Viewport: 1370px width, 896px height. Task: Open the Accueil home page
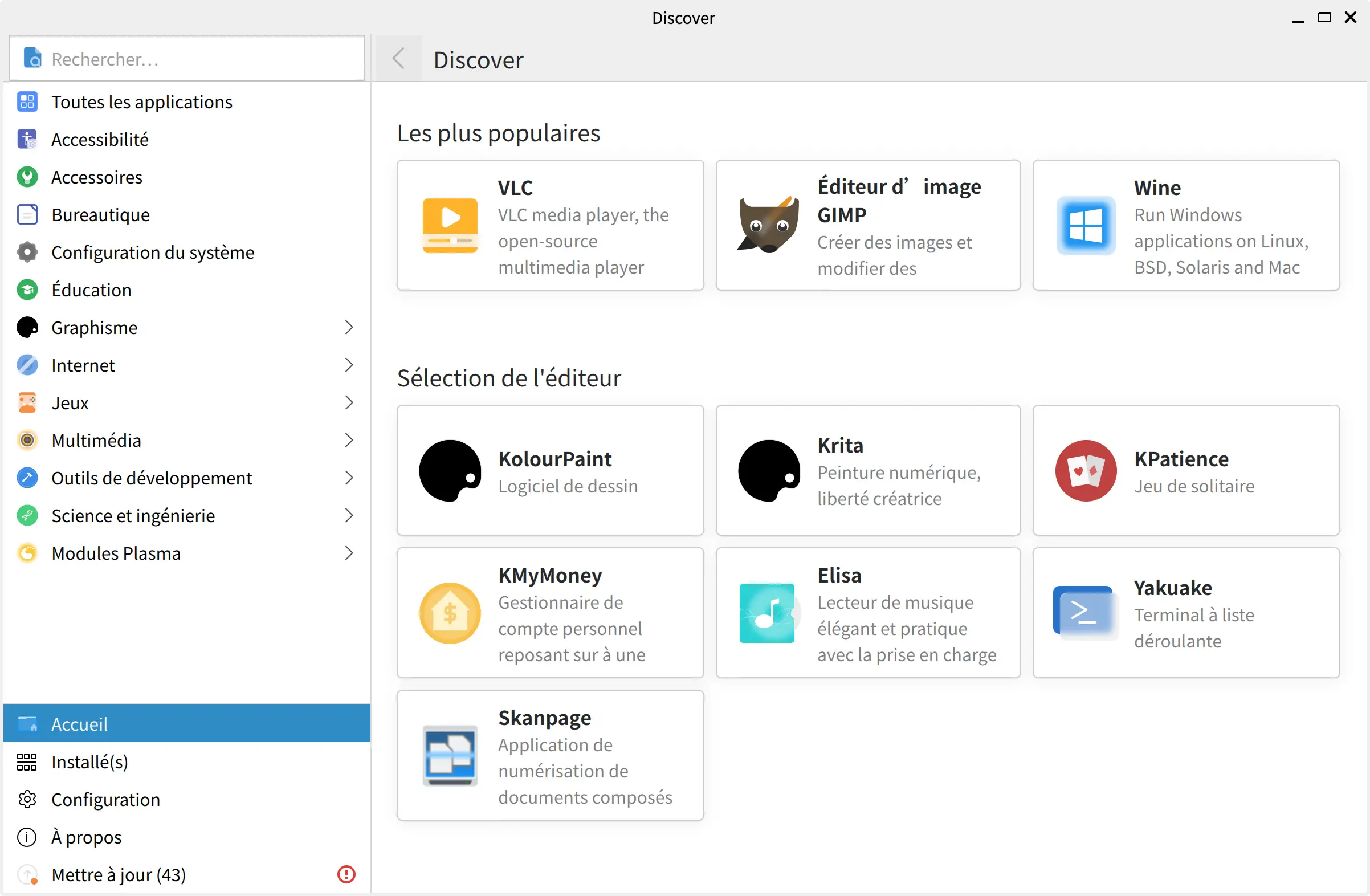pyautogui.click(x=187, y=724)
